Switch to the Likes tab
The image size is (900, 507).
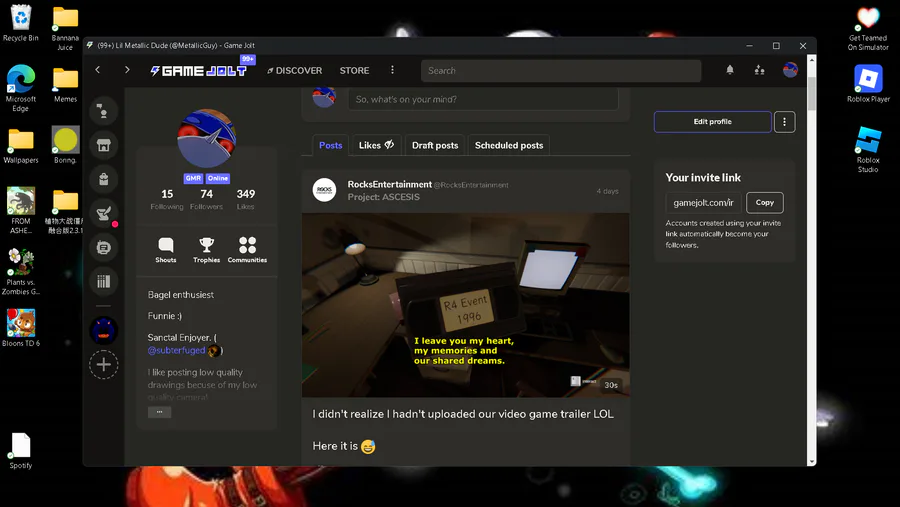coord(377,145)
